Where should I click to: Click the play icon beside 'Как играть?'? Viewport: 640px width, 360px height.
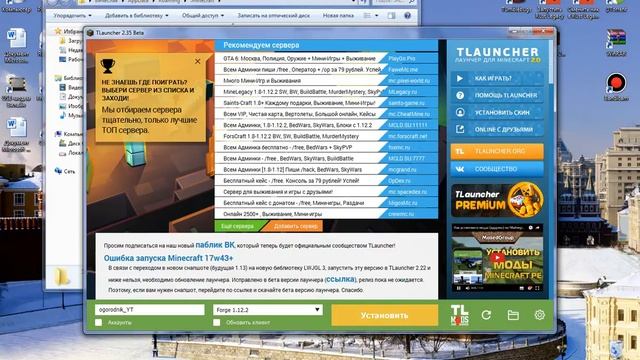pos(460,78)
